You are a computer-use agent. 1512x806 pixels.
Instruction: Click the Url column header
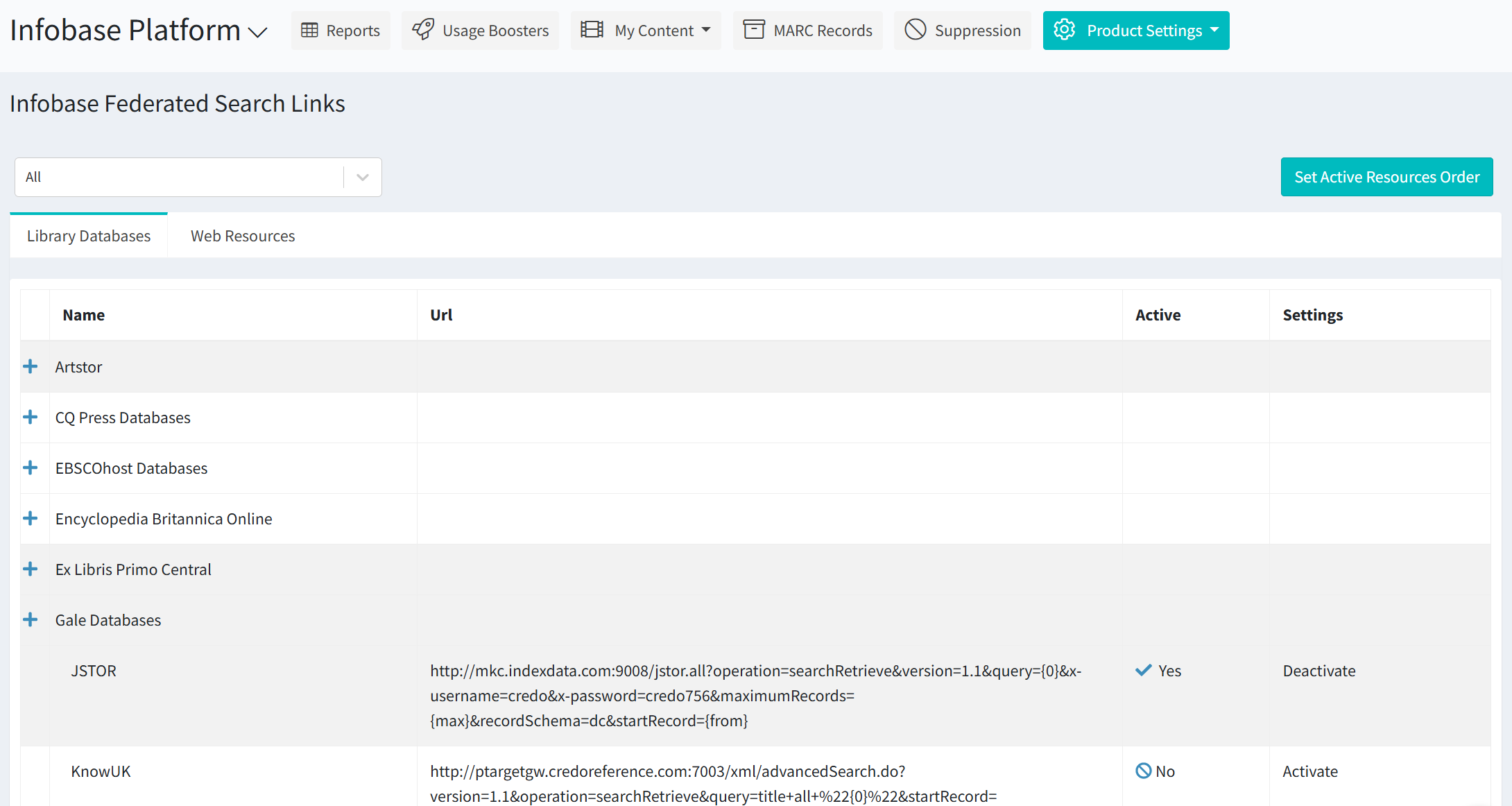point(441,315)
